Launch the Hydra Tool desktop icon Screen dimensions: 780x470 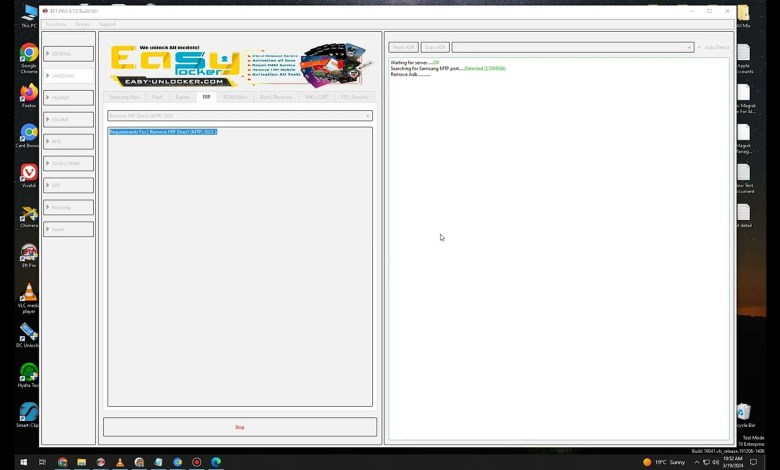pos(28,372)
